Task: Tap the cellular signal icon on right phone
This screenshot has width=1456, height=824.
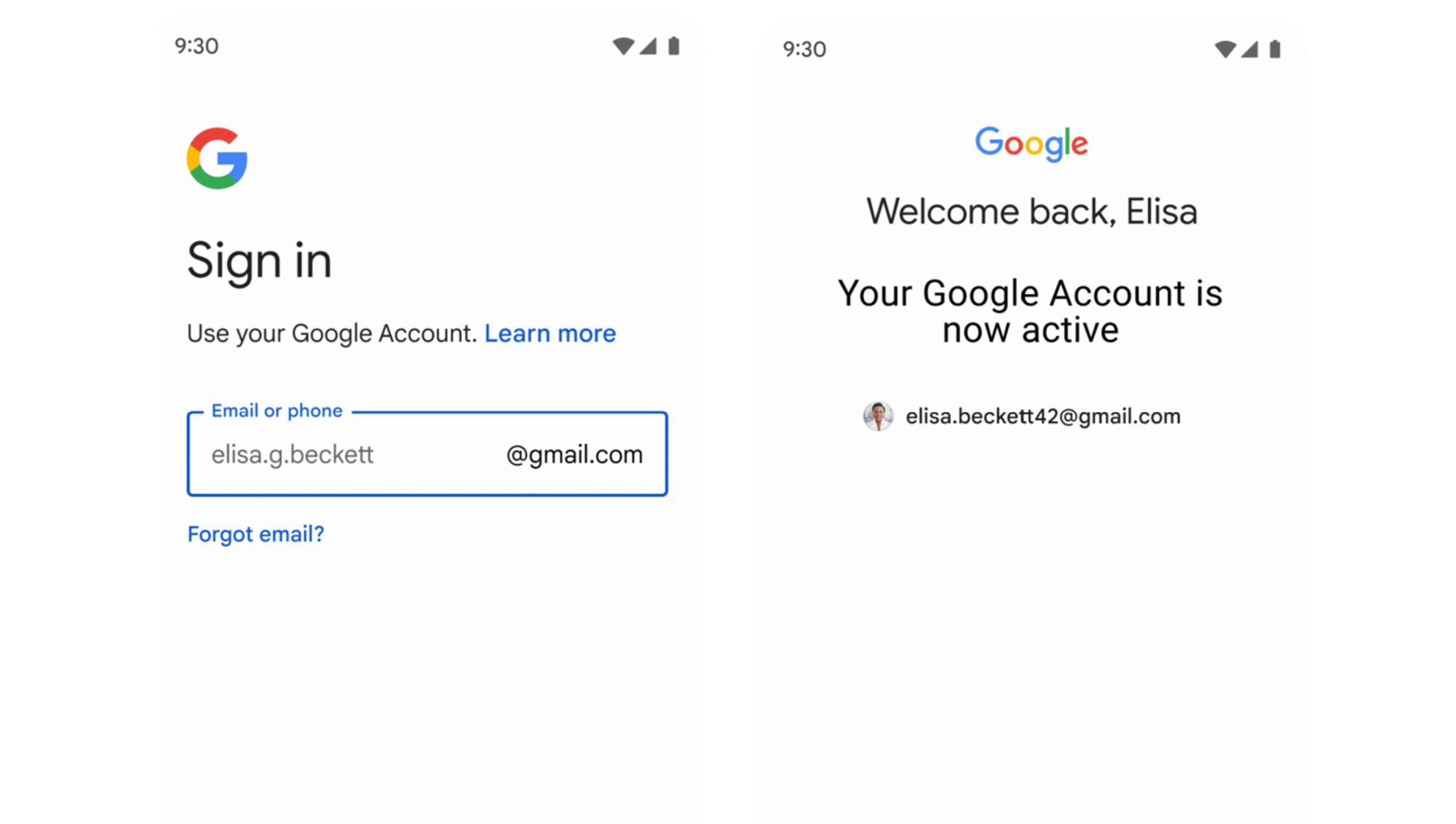Action: (1249, 49)
